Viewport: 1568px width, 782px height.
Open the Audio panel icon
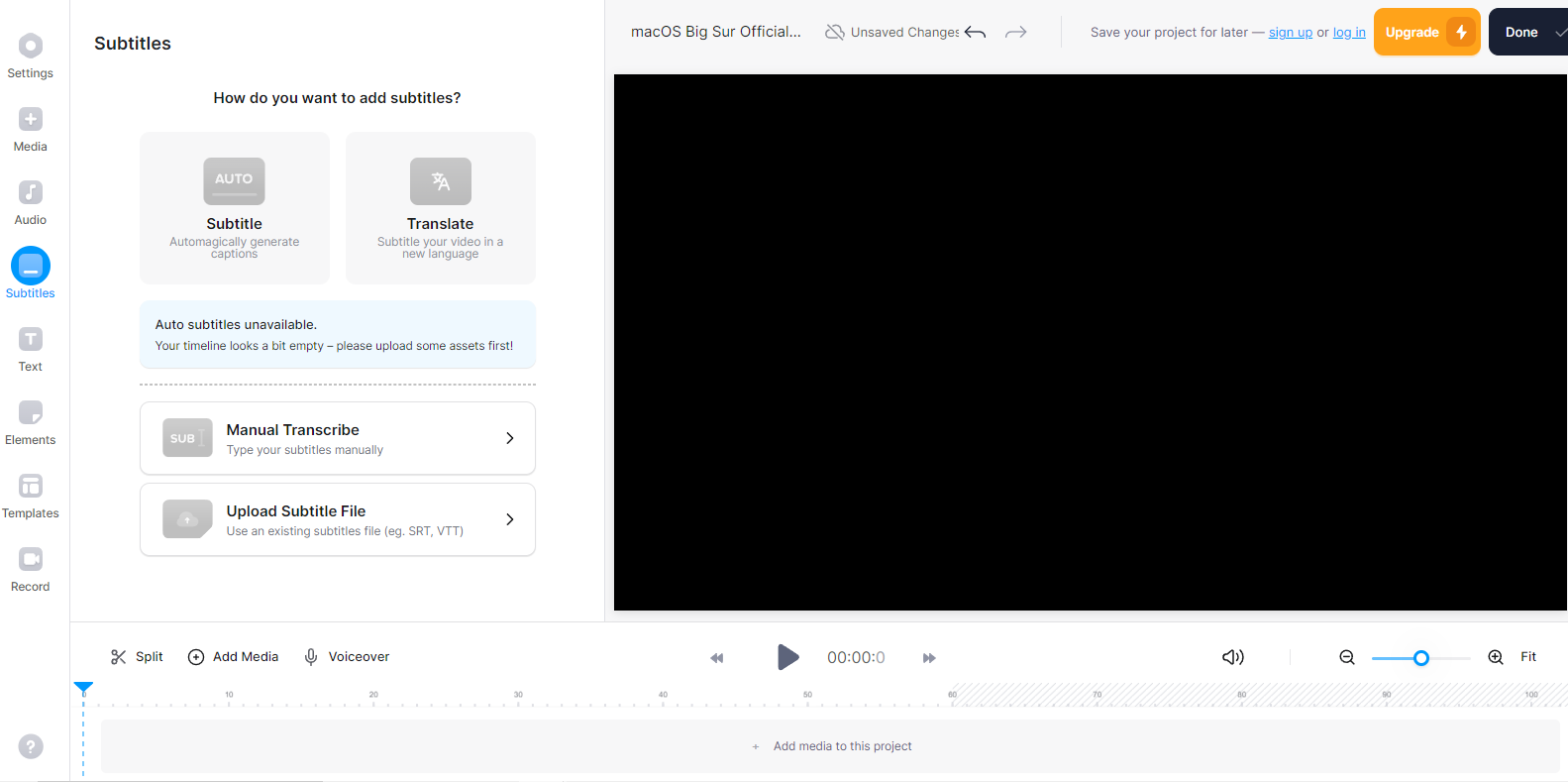pyautogui.click(x=31, y=192)
